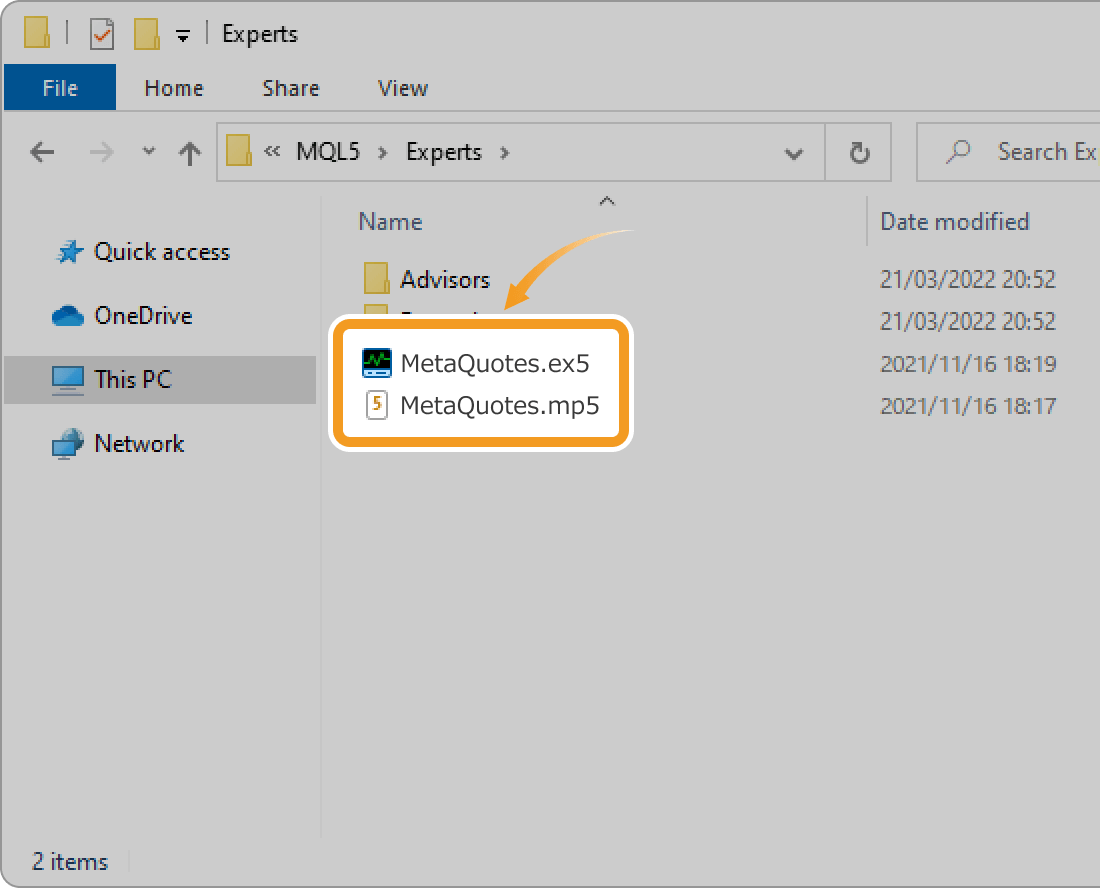The height and width of the screenshot is (888, 1100).
Task: Open the File menu tab
Action: click(60, 88)
